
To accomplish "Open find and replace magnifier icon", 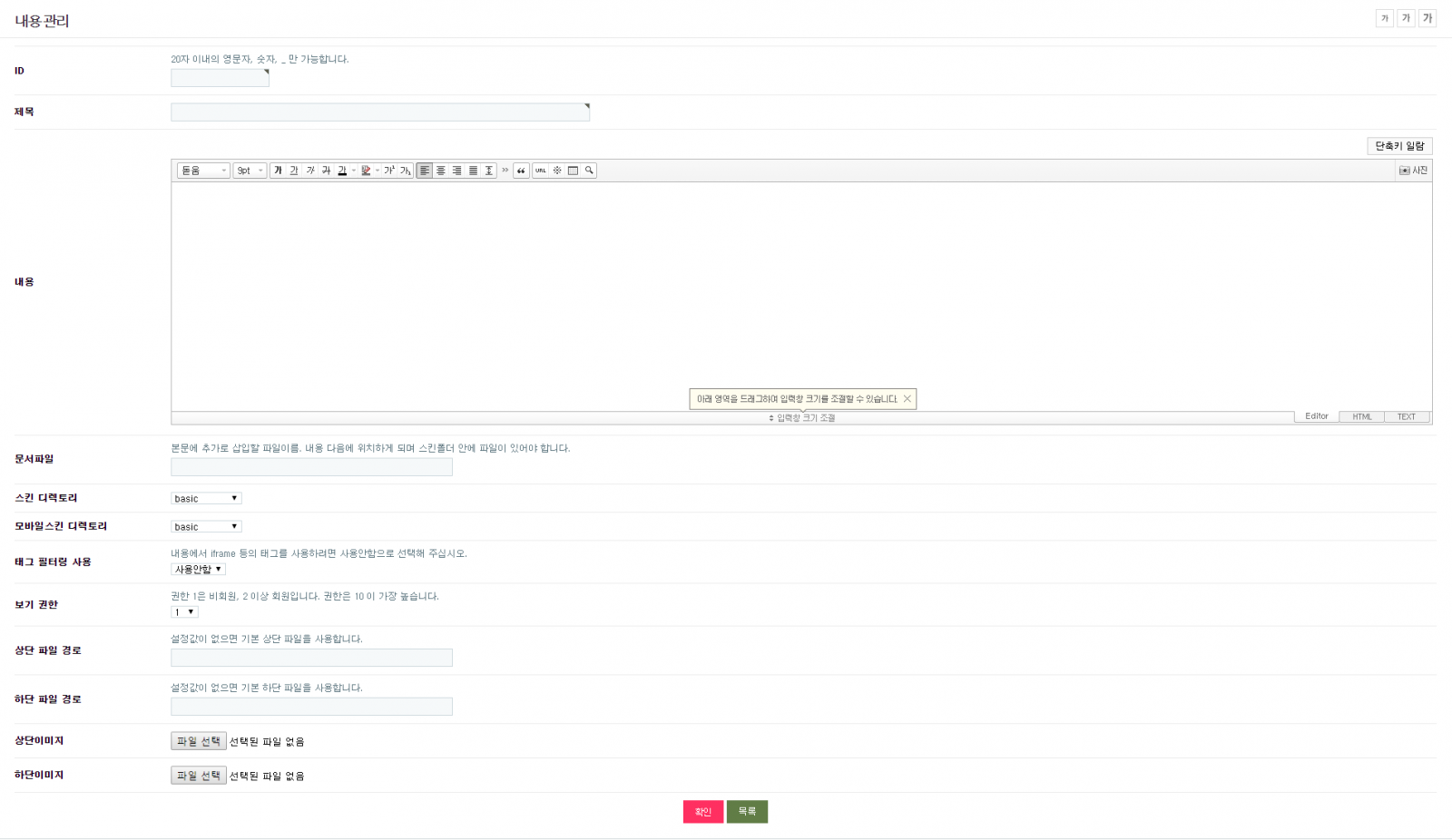I will (x=589, y=171).
